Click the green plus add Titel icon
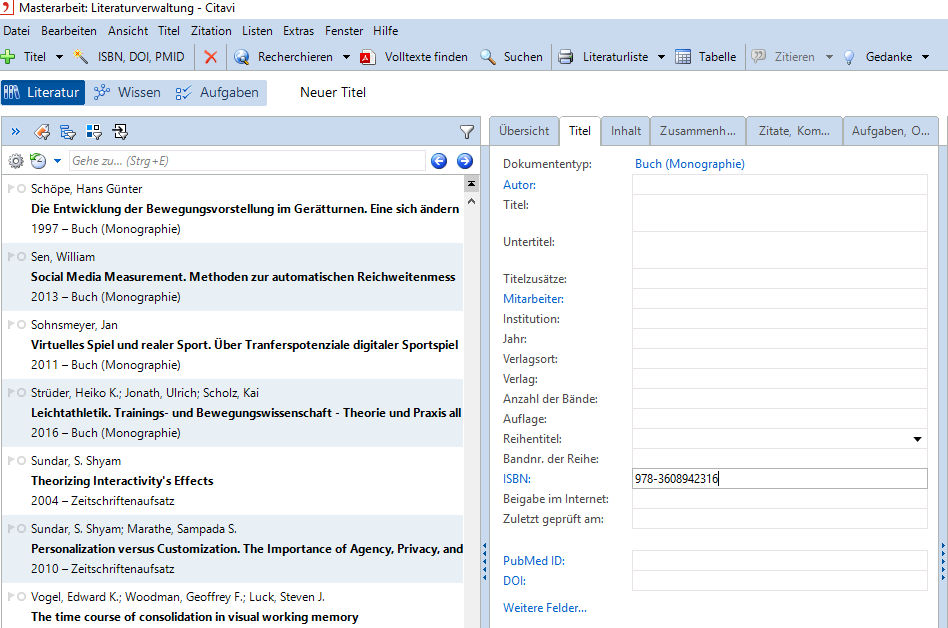948x628 pixels. [8, 57]
